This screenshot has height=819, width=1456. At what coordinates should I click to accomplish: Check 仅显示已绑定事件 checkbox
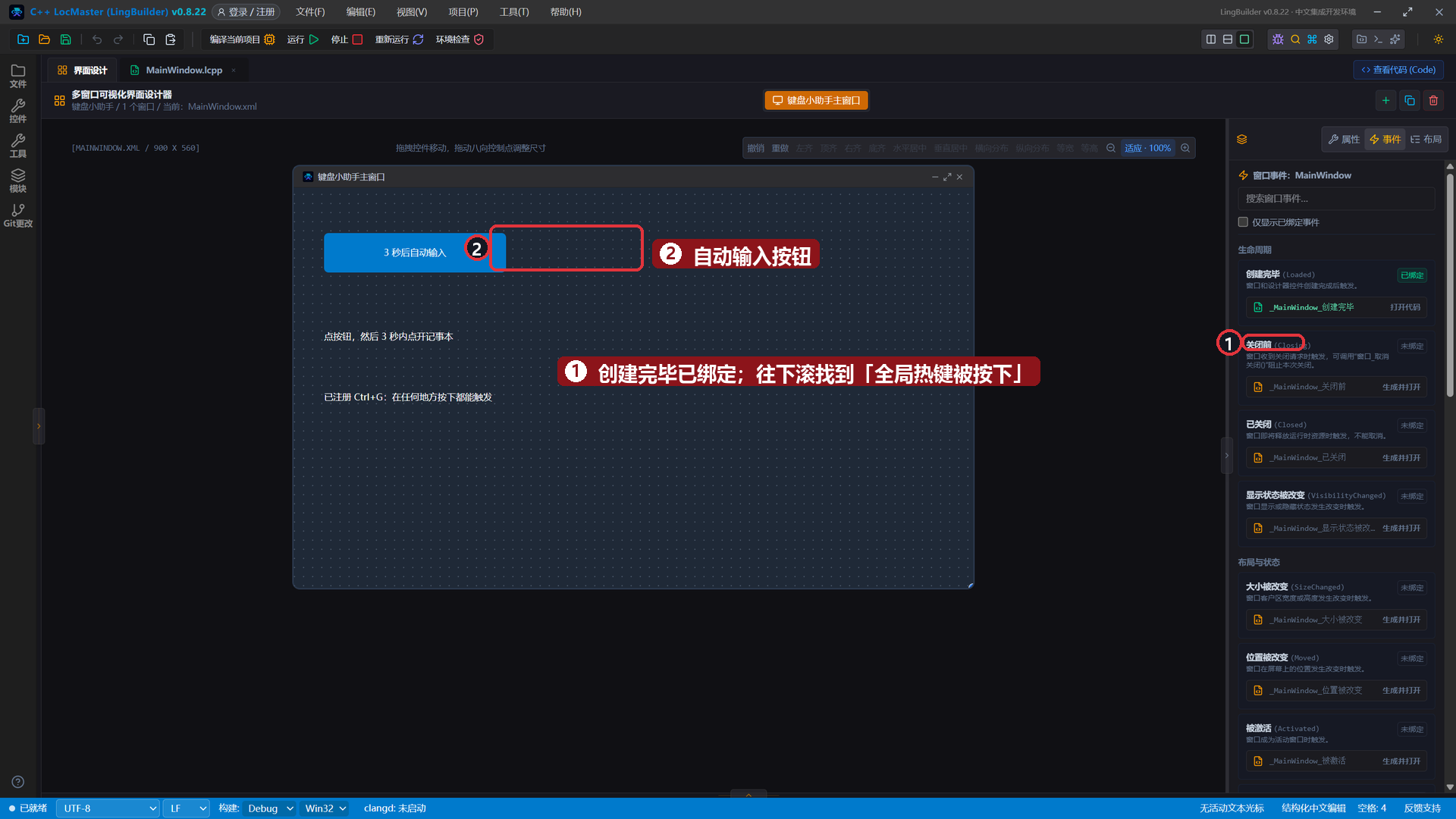pos(1243,222)
